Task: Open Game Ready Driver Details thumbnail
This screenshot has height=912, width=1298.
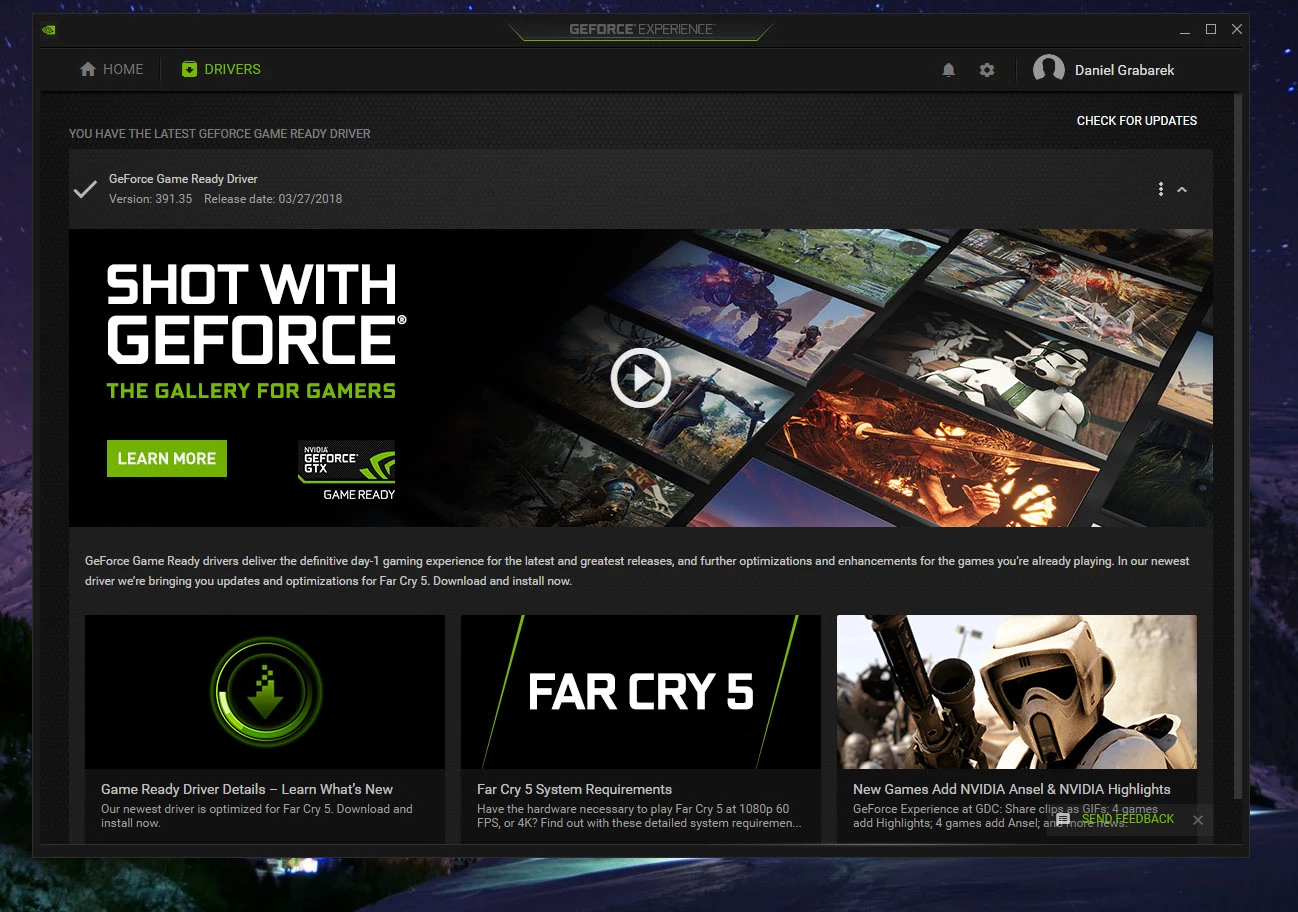Action: pos(265,692)
